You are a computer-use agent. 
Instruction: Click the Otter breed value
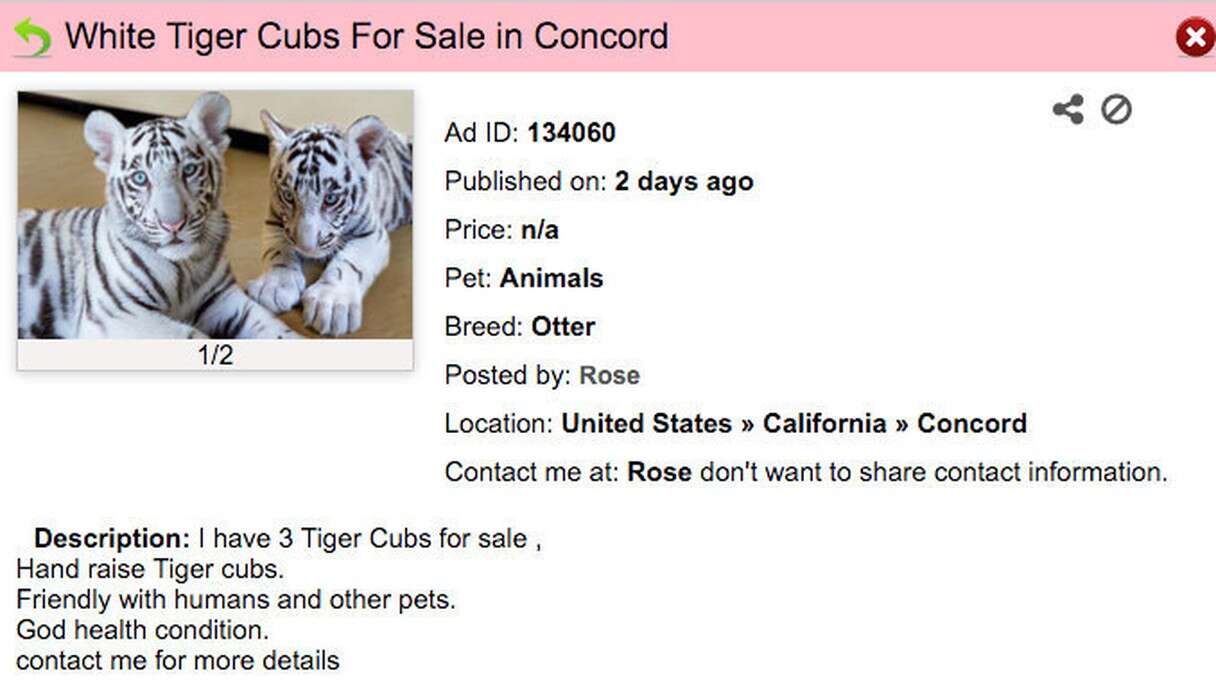click(x=563, y=326)
